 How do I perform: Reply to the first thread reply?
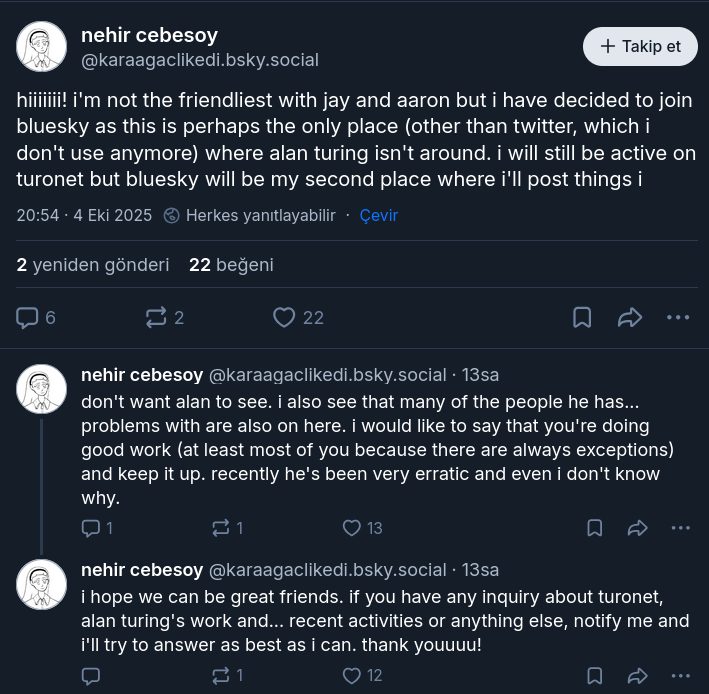pos(91,528)
